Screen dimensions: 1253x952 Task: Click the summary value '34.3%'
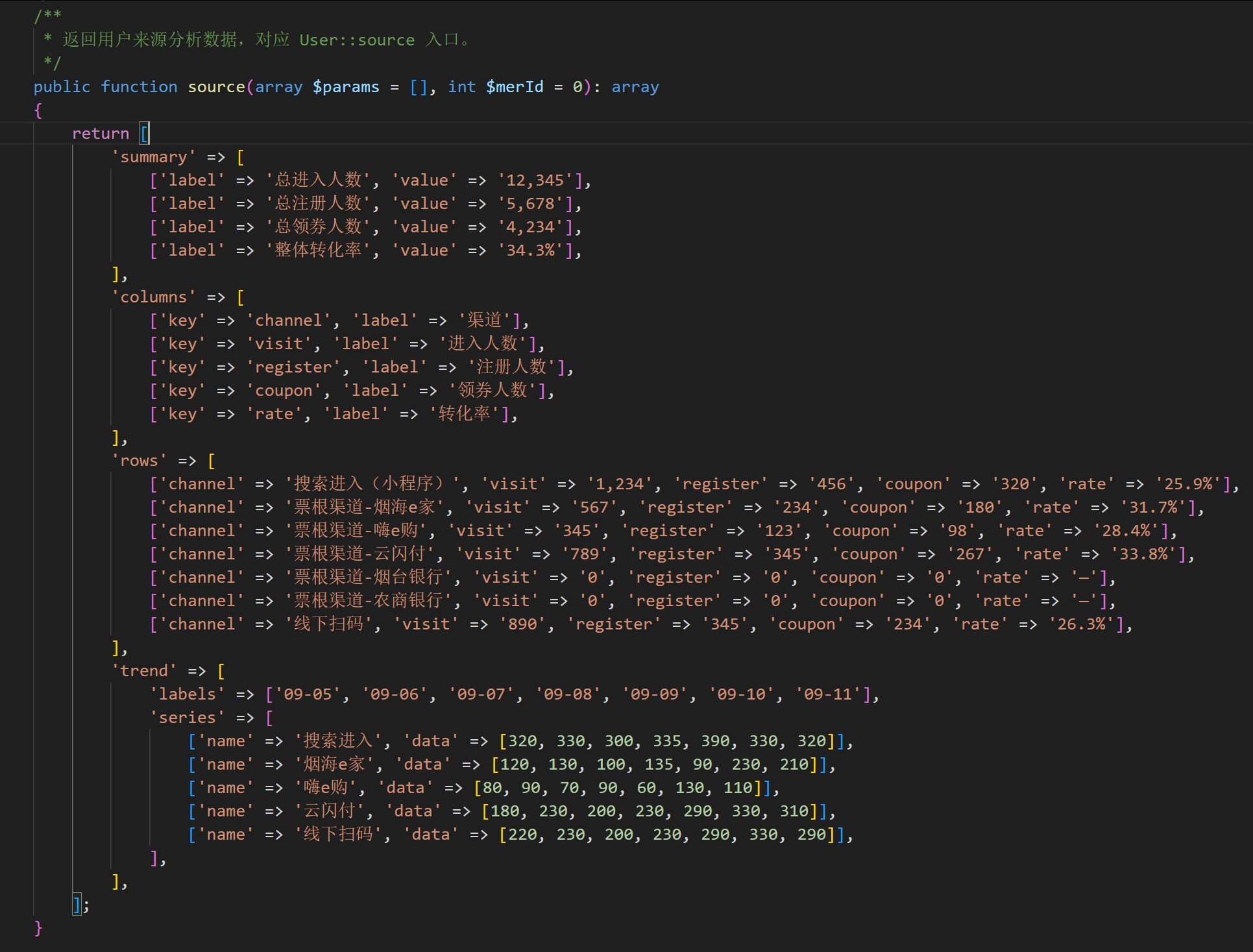[x=531, y=250]
